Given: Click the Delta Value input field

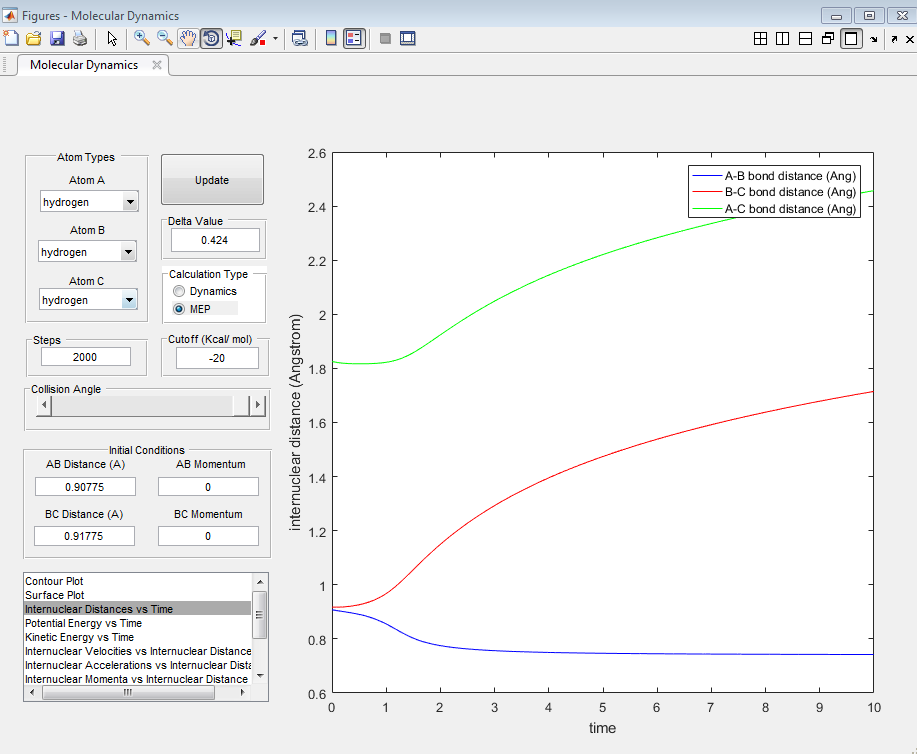Looking at the screenshot, I should pyautogui.click(x=214, y=240).
